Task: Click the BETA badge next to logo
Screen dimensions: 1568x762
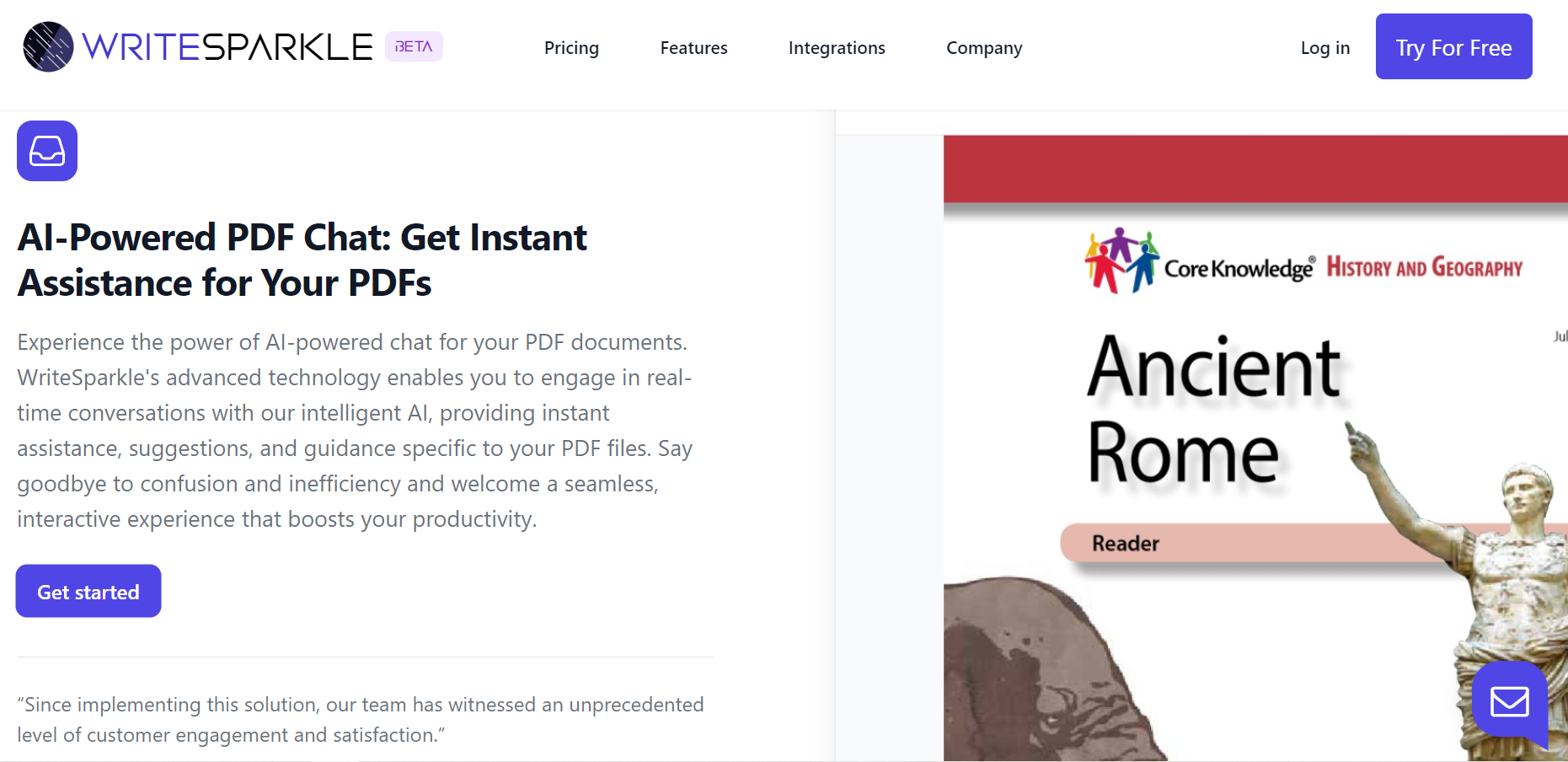Action: pyautogui.click(x=414, y=46)
